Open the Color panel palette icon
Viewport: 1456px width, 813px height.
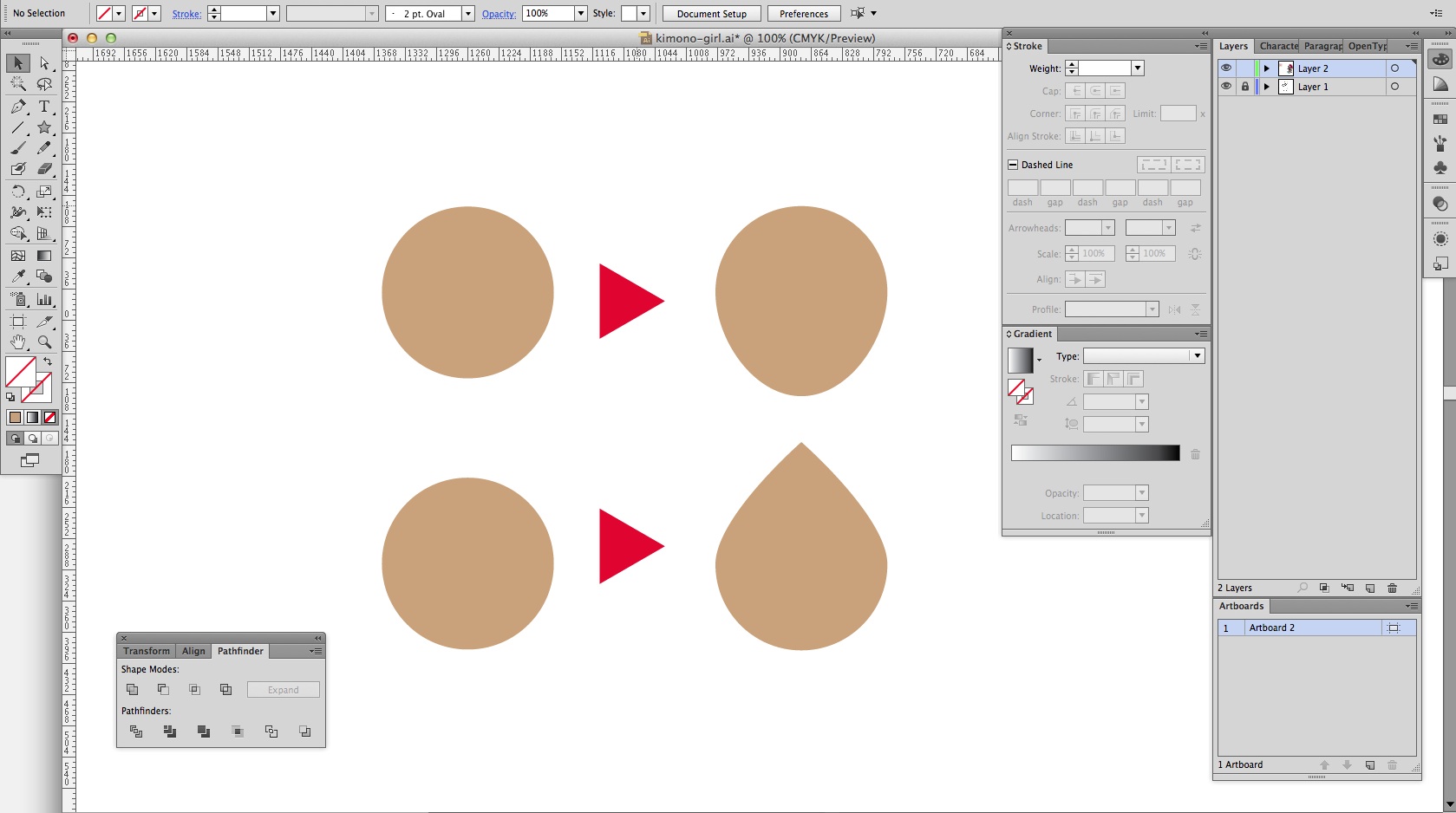[x=1440, y=59]
